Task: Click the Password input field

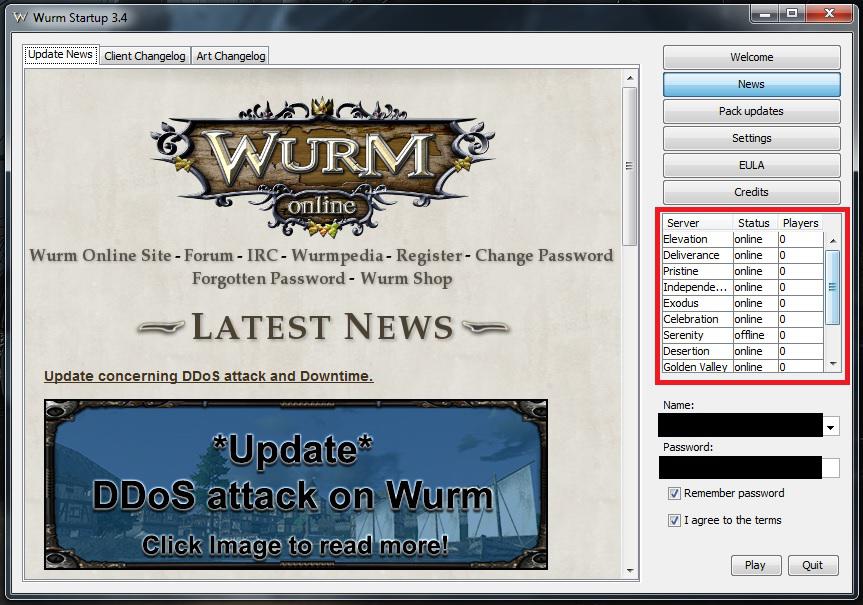Action: tap(749, 467)
